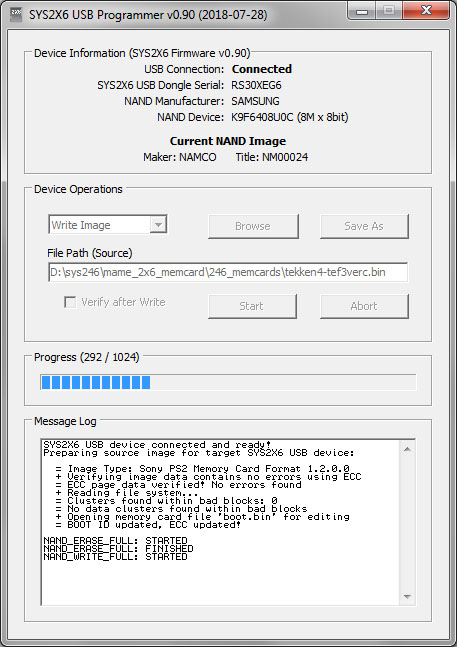
Task: Click the blue progress bar
Action: pyautogui.click(x=228, y=383)
